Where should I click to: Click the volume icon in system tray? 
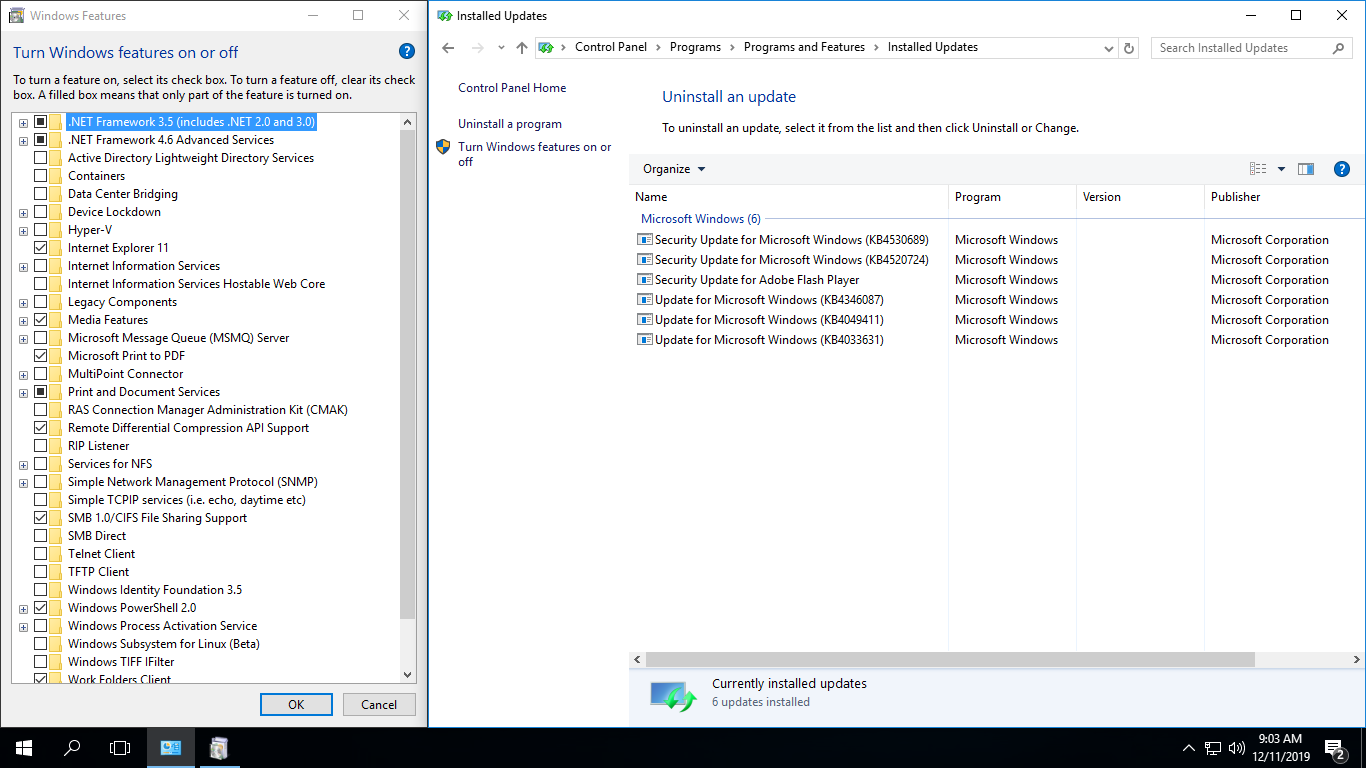pos(1237,748)
